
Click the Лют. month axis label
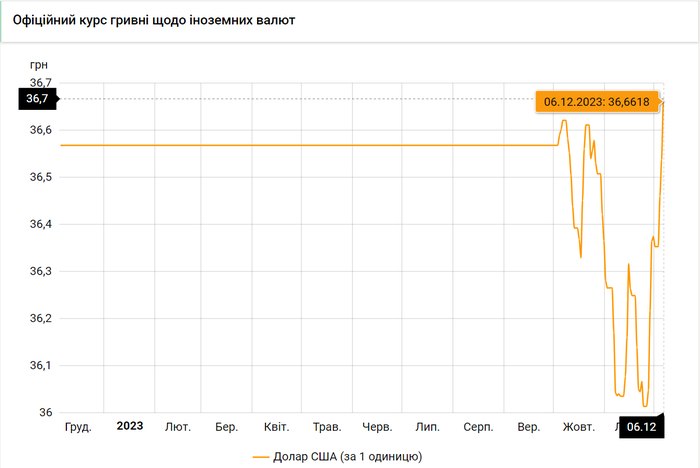pos(178,427)
